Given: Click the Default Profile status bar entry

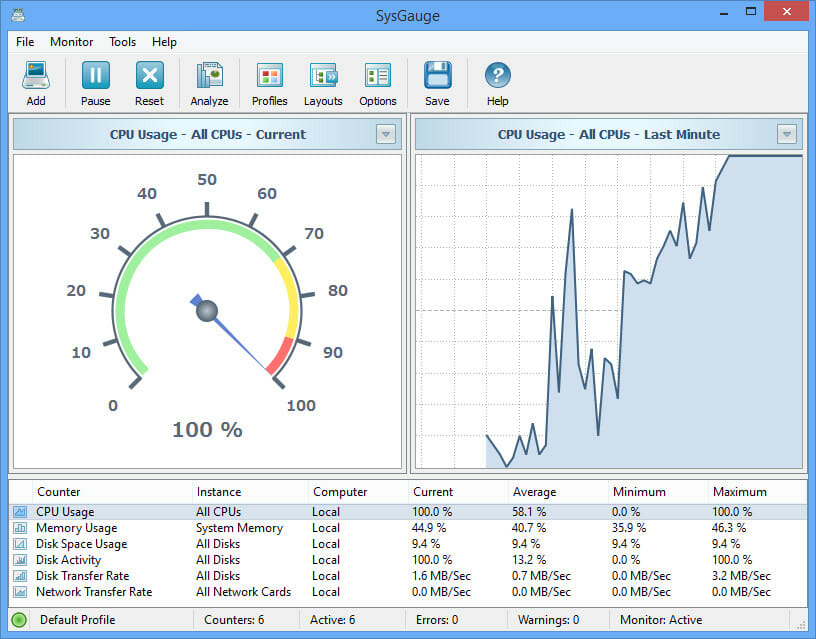Looking at the screenshot, I should (x=78, y=620).
